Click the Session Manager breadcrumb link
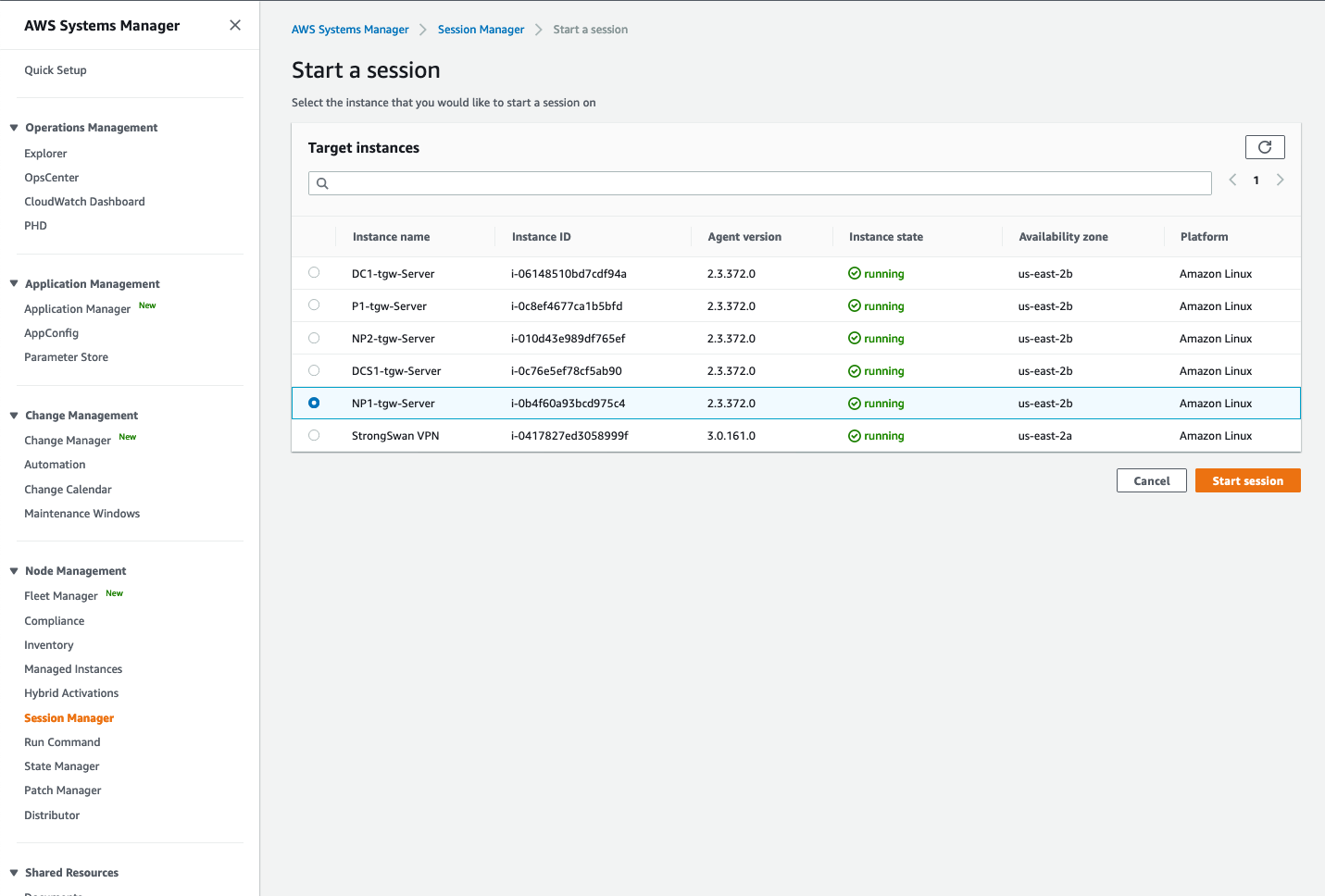Viewport: 1325px width, 896px height. pyautogui.click(x=481, y=30)
